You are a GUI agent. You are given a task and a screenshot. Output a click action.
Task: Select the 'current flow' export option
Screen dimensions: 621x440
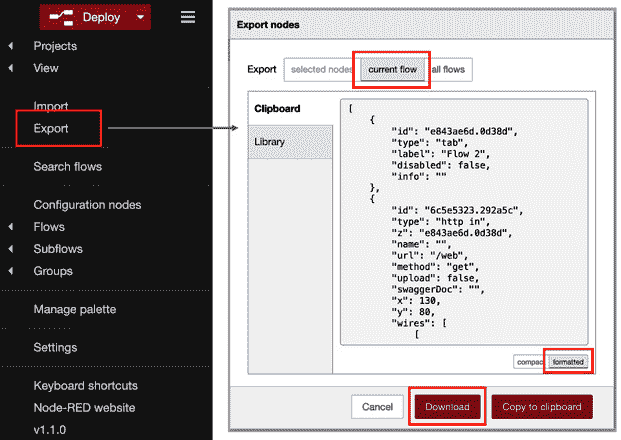(392, 69)
